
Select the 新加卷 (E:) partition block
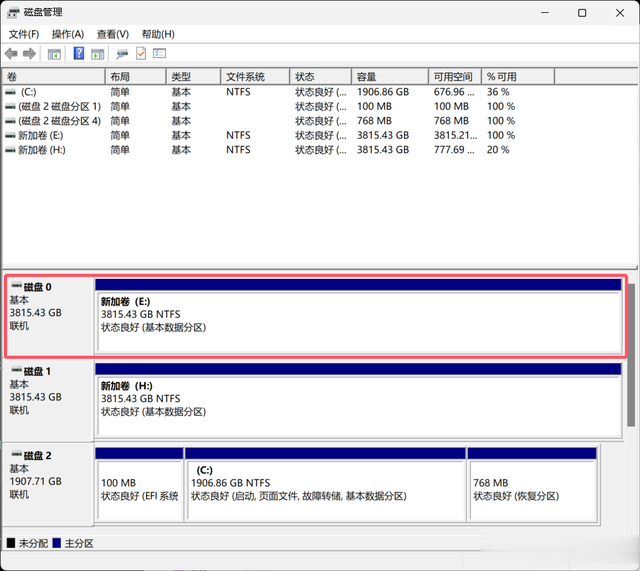tap(358, 315)
